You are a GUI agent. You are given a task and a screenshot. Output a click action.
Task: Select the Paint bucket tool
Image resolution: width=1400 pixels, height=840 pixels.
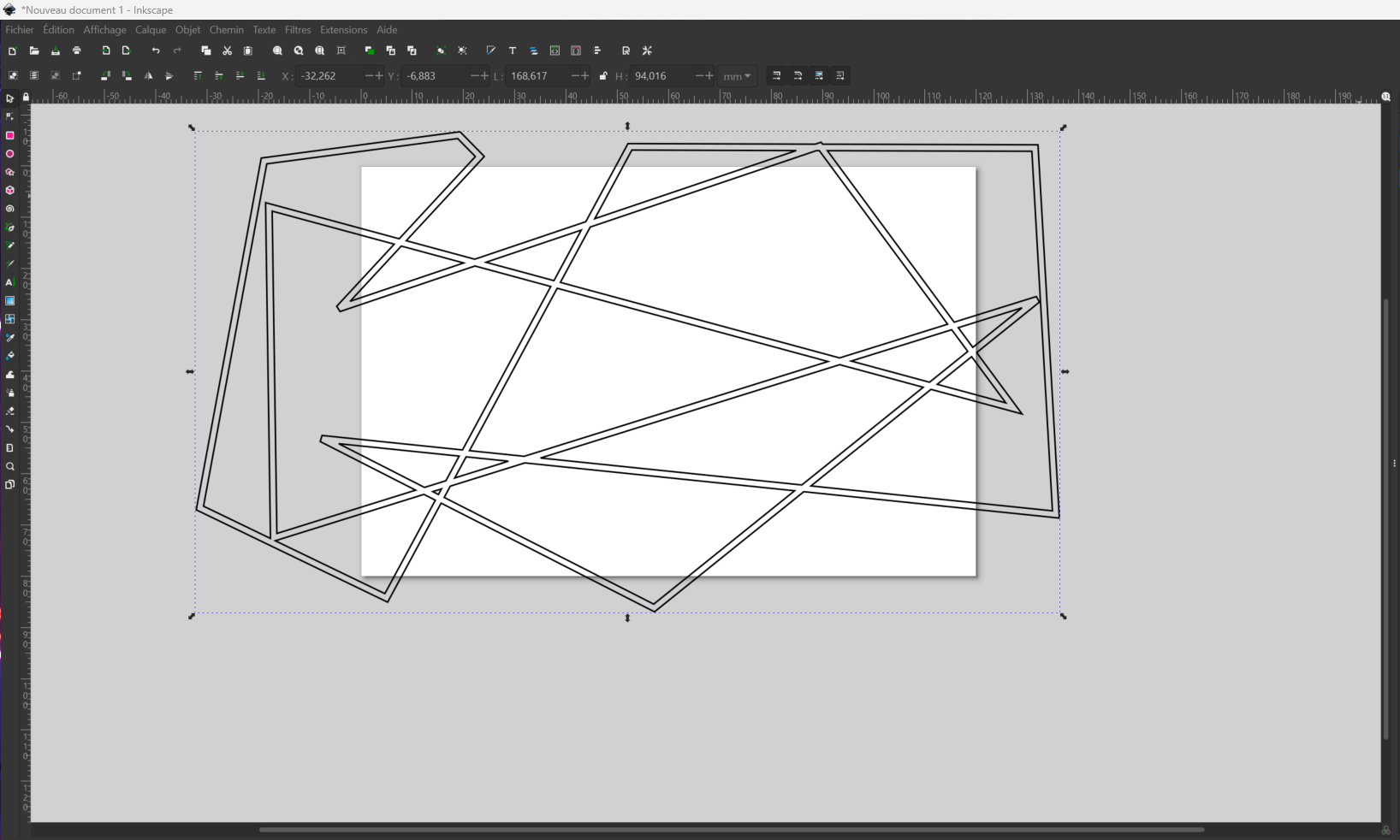point(10,356)
